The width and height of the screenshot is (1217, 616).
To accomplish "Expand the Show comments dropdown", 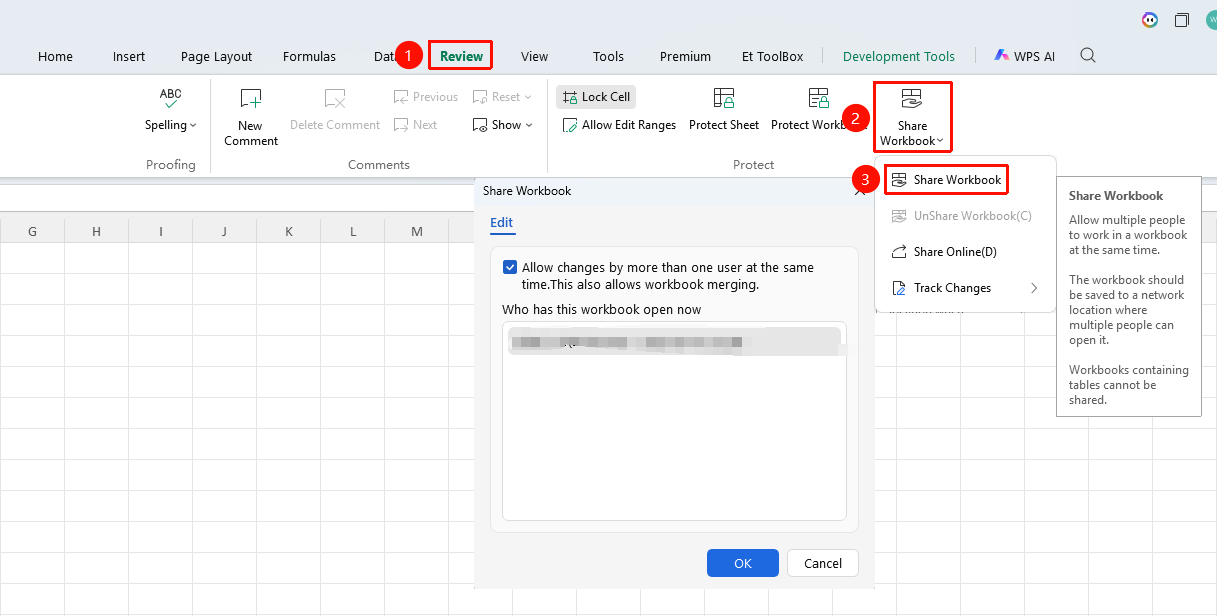I will [502, 125].
